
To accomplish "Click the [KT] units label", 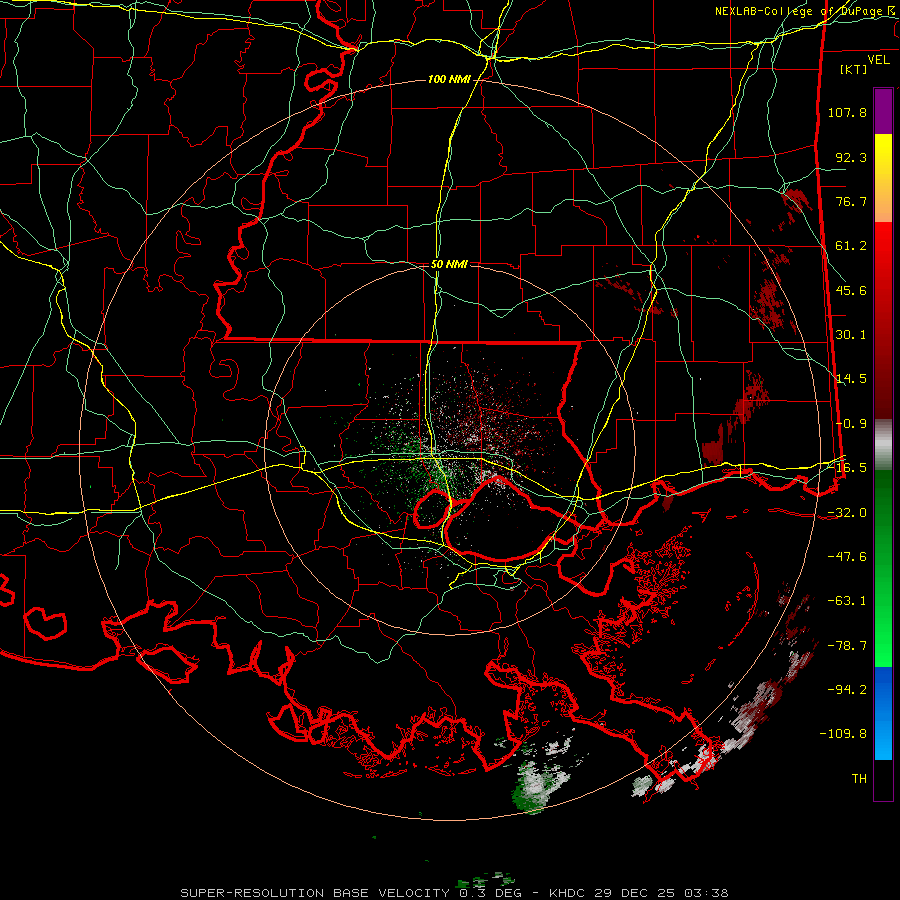I will [x=854, y=69].
